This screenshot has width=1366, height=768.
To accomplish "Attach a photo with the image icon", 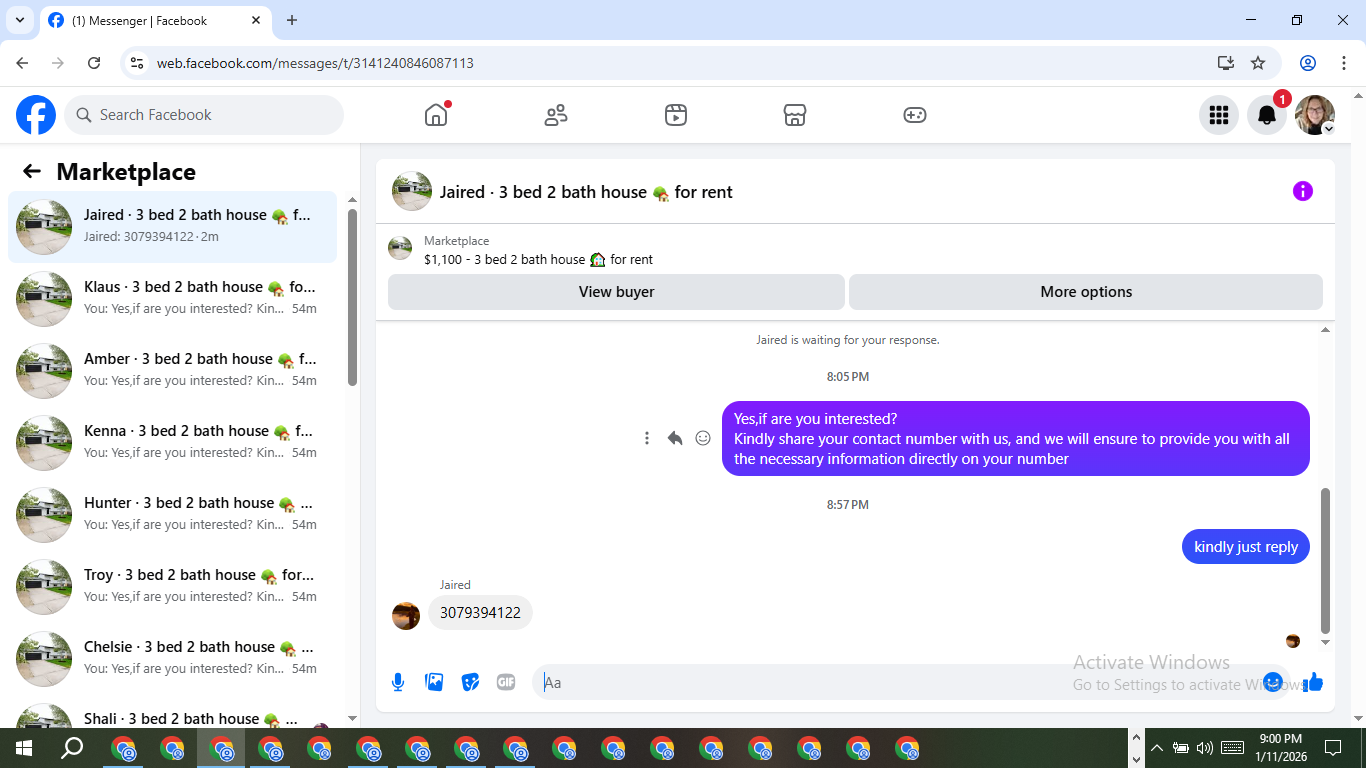I will (x=434, y=682).
